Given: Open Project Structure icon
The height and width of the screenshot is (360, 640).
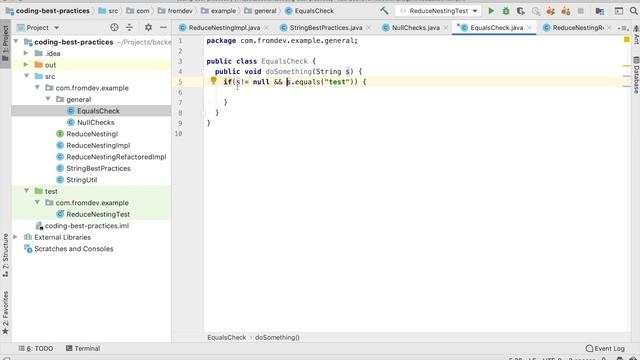Looking at the screenshot, I should 600,11.
